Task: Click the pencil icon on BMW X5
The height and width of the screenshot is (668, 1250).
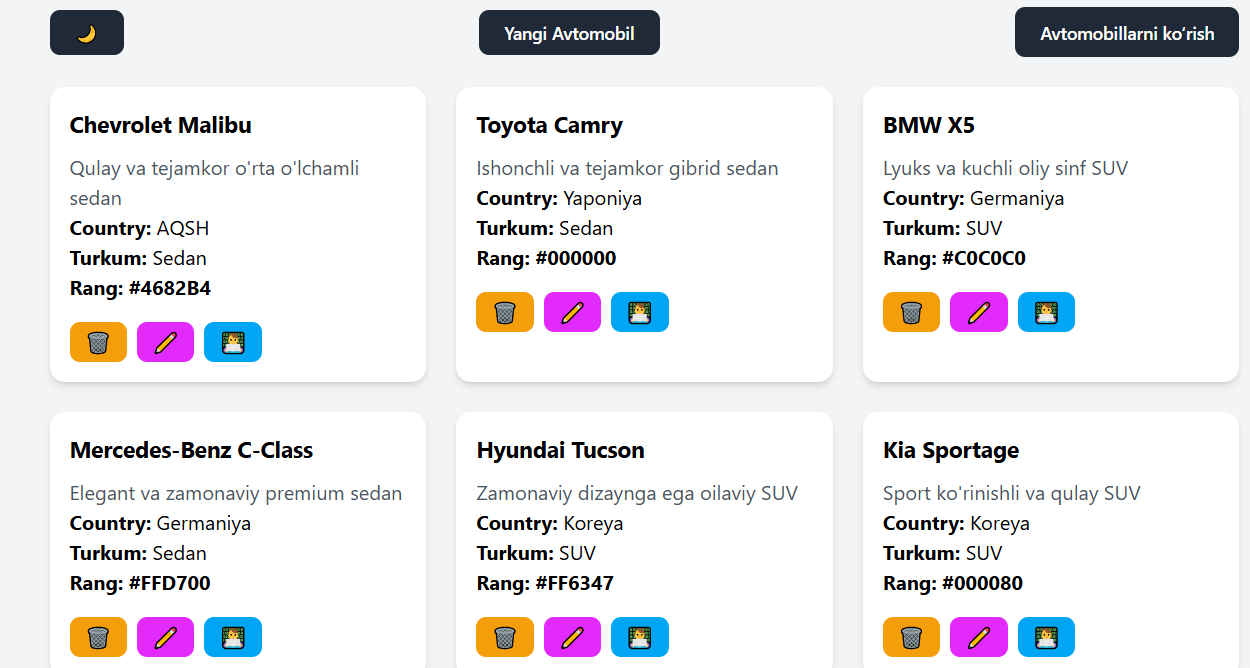Action: 978,312
